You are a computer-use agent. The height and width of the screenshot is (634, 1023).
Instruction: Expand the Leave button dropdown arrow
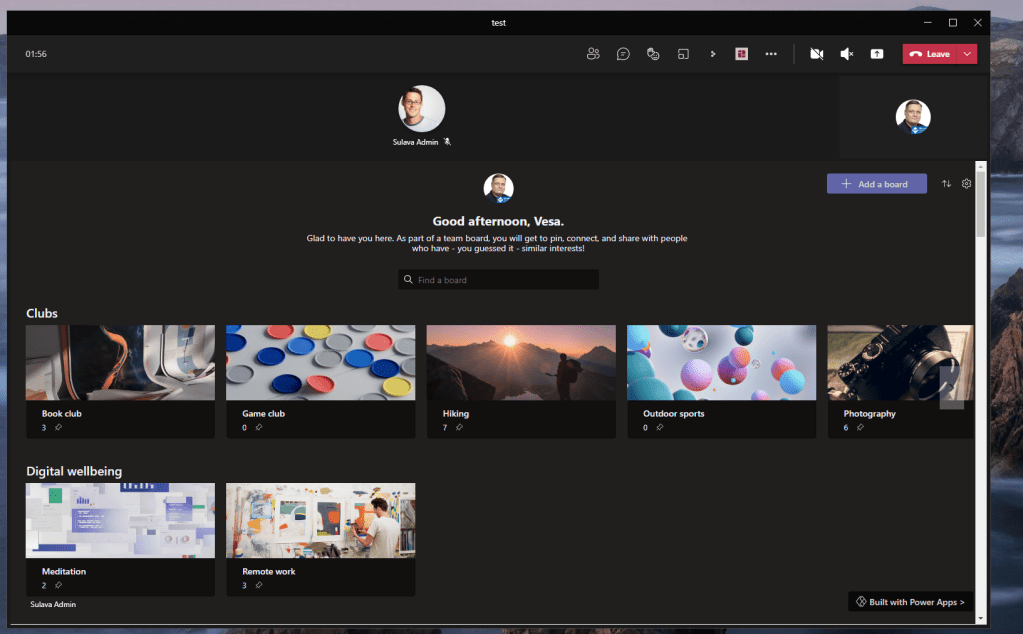click(x=967, y=54)
